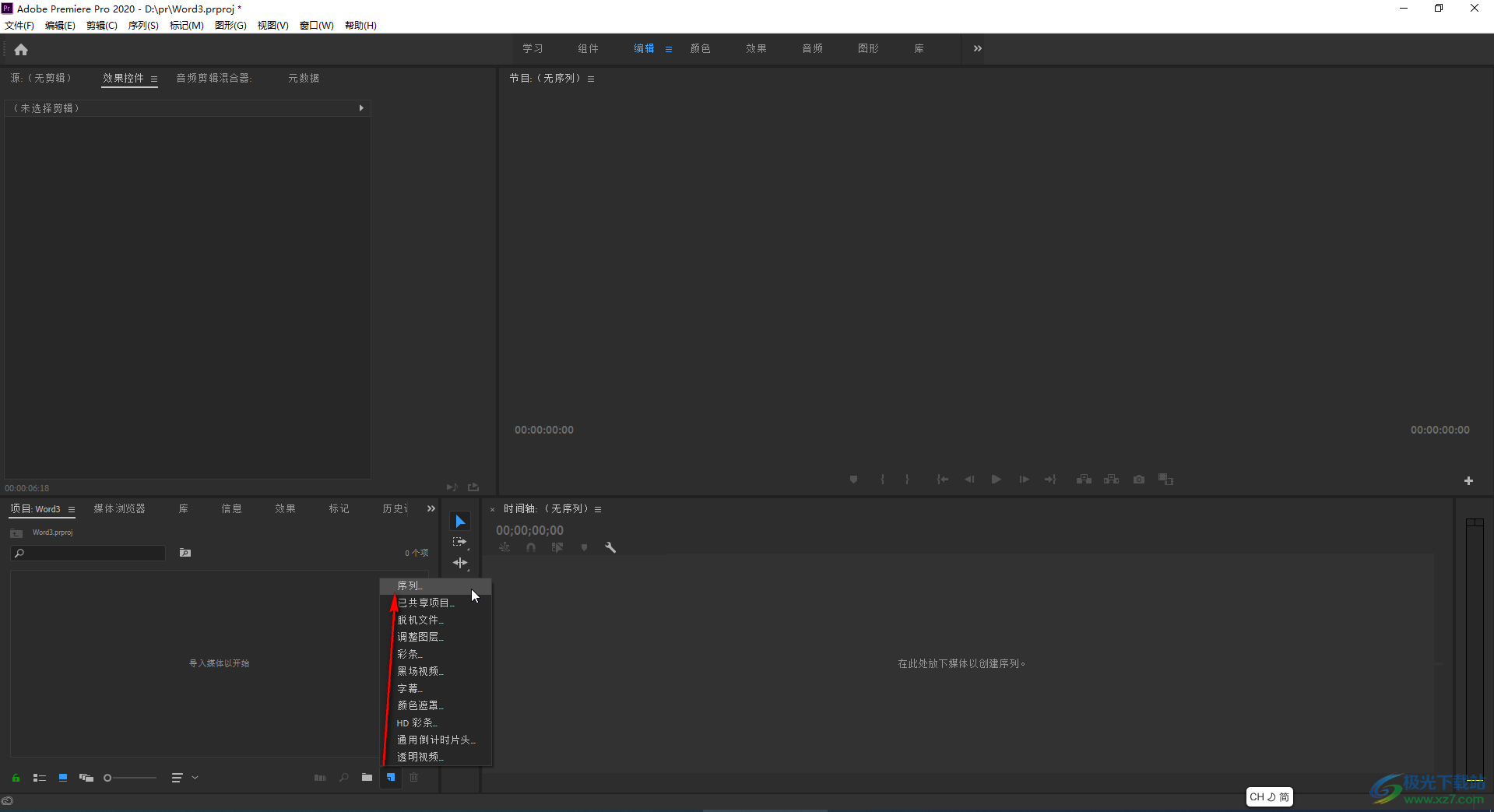Open the Button Editor plus icon
1494x812 pixels.
(1468, 481)
